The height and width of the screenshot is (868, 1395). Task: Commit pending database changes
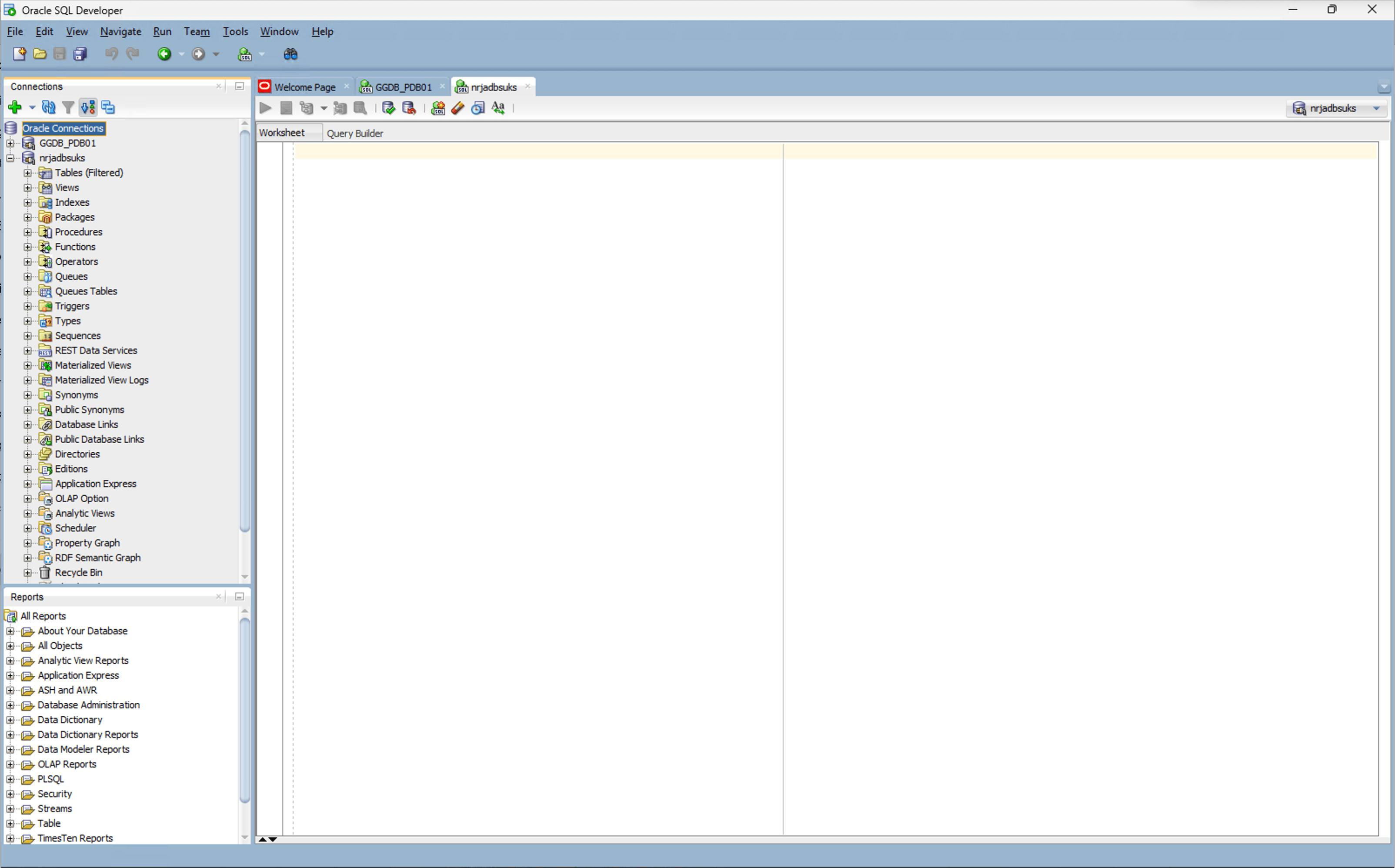tap(388, 108)
